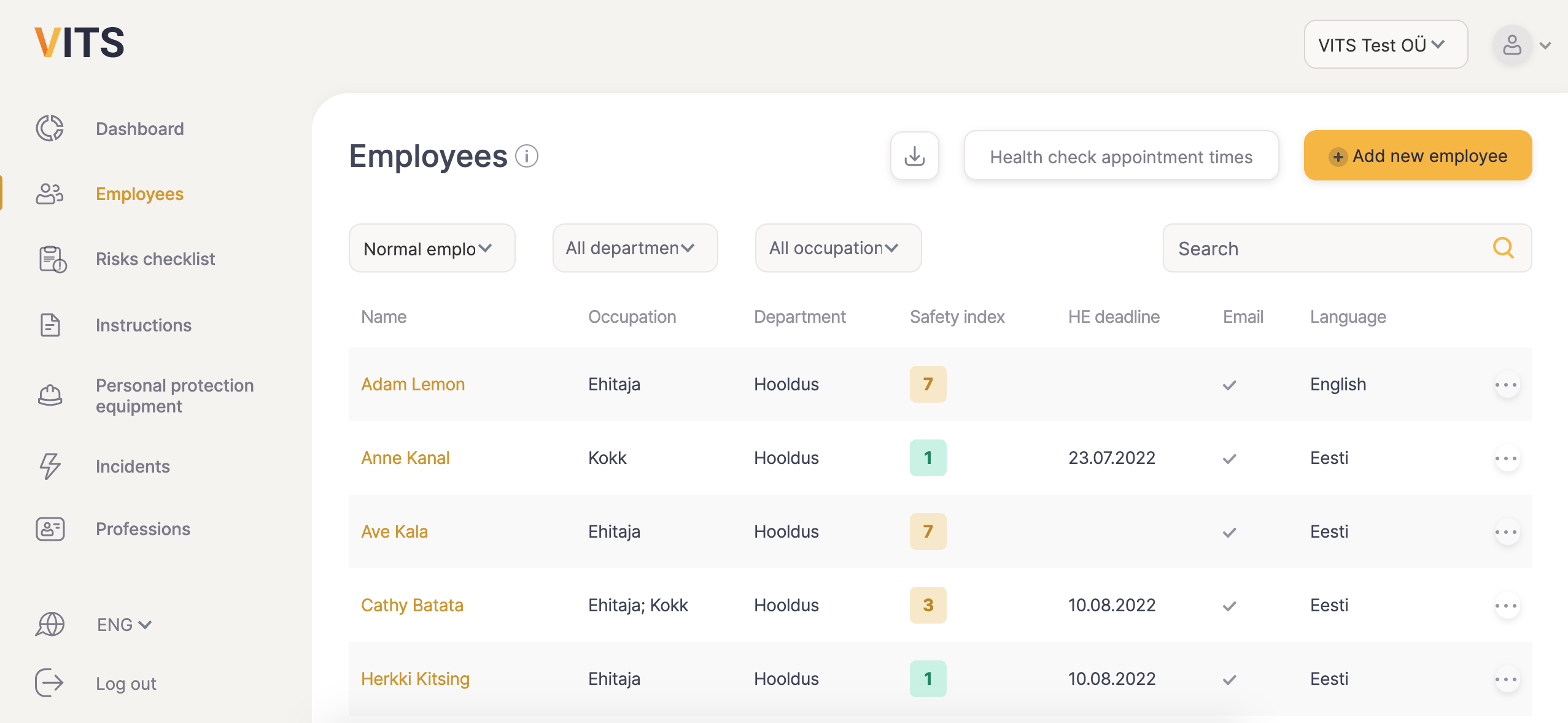Viewport: 1568px width, 723px height.
Task: Click the safety index badge for Ave Kala
Action: click(x=927, y=532)
